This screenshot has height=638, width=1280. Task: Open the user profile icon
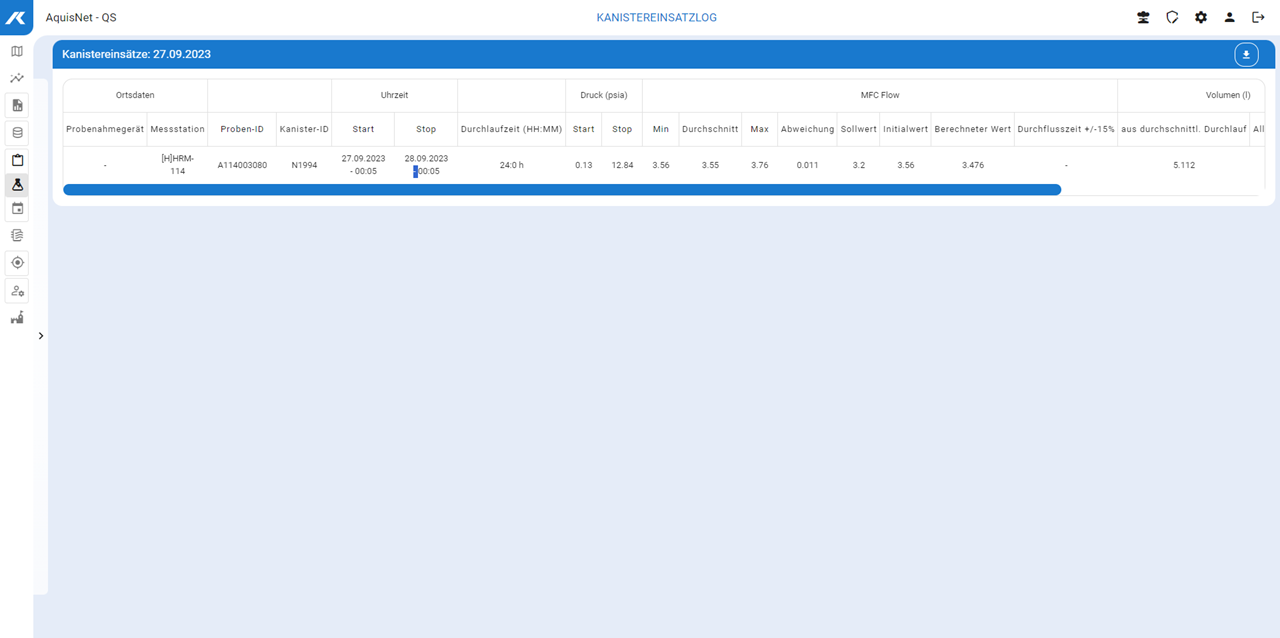tap(1230, 18)
